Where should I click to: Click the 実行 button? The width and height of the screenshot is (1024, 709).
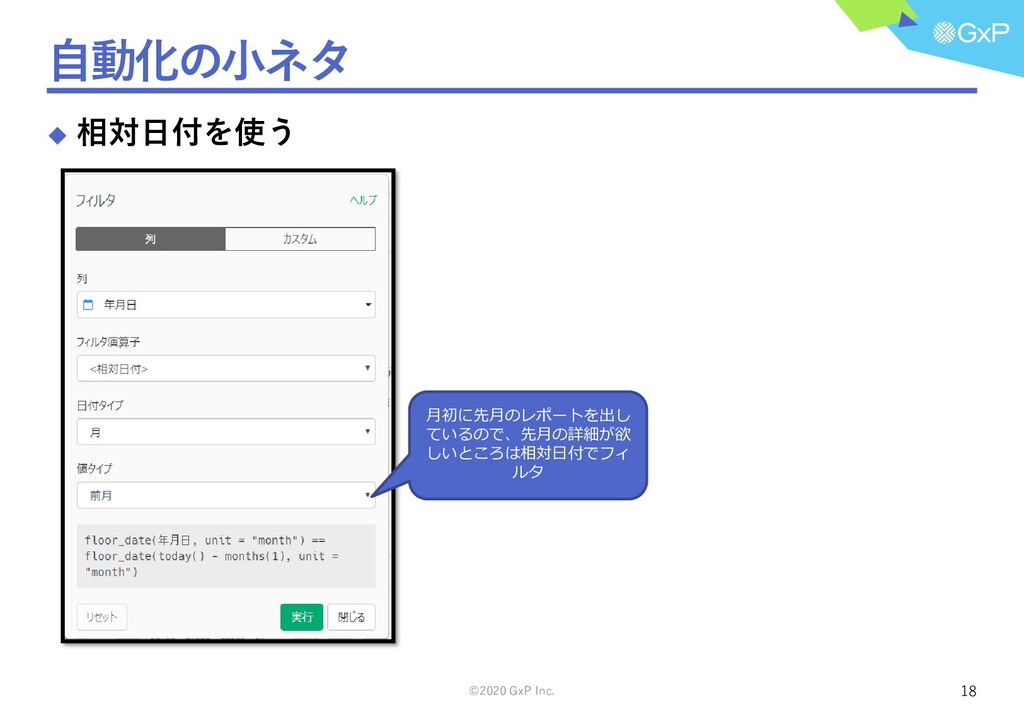302,617
